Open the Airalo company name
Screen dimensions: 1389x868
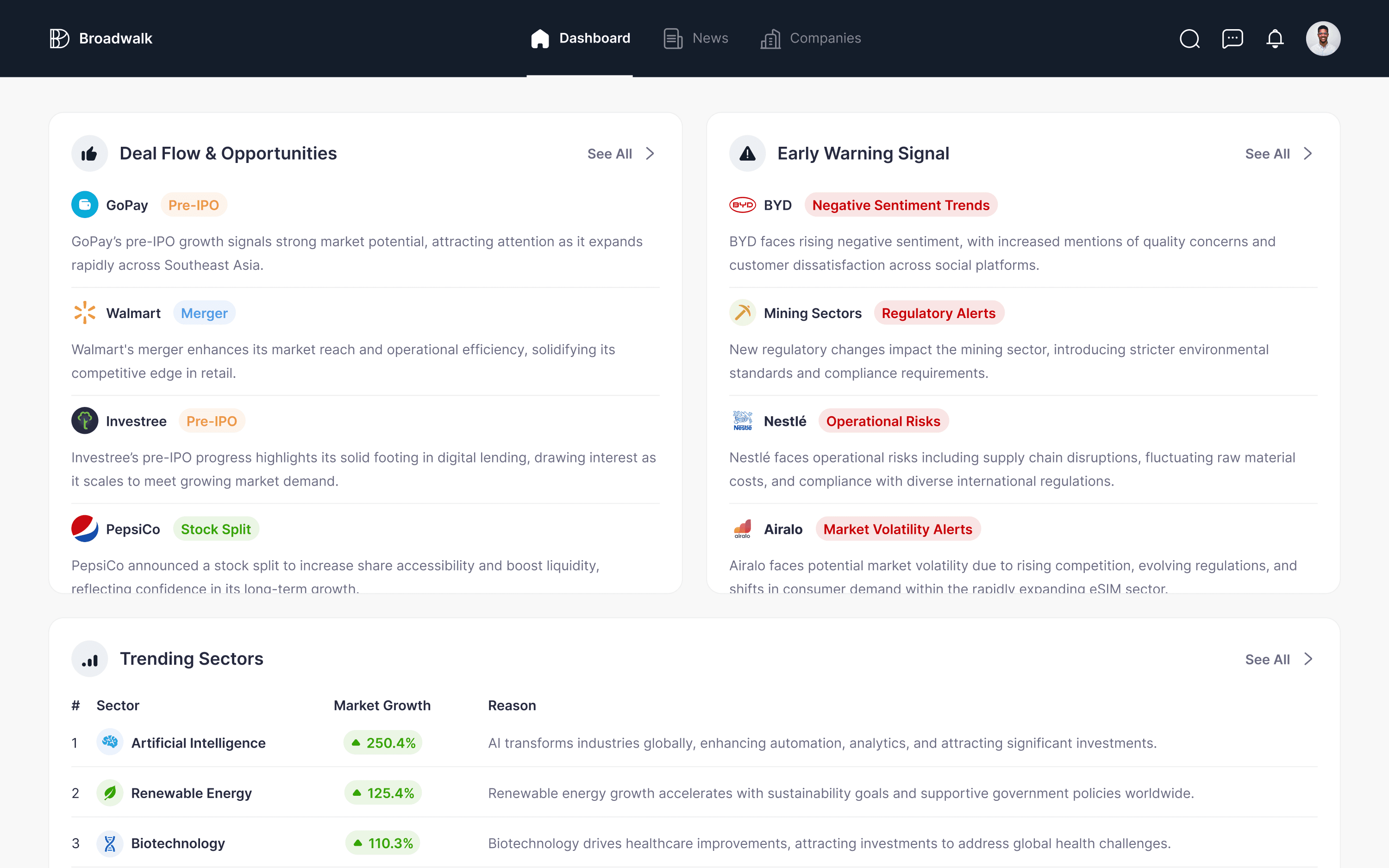coord(783,529)
